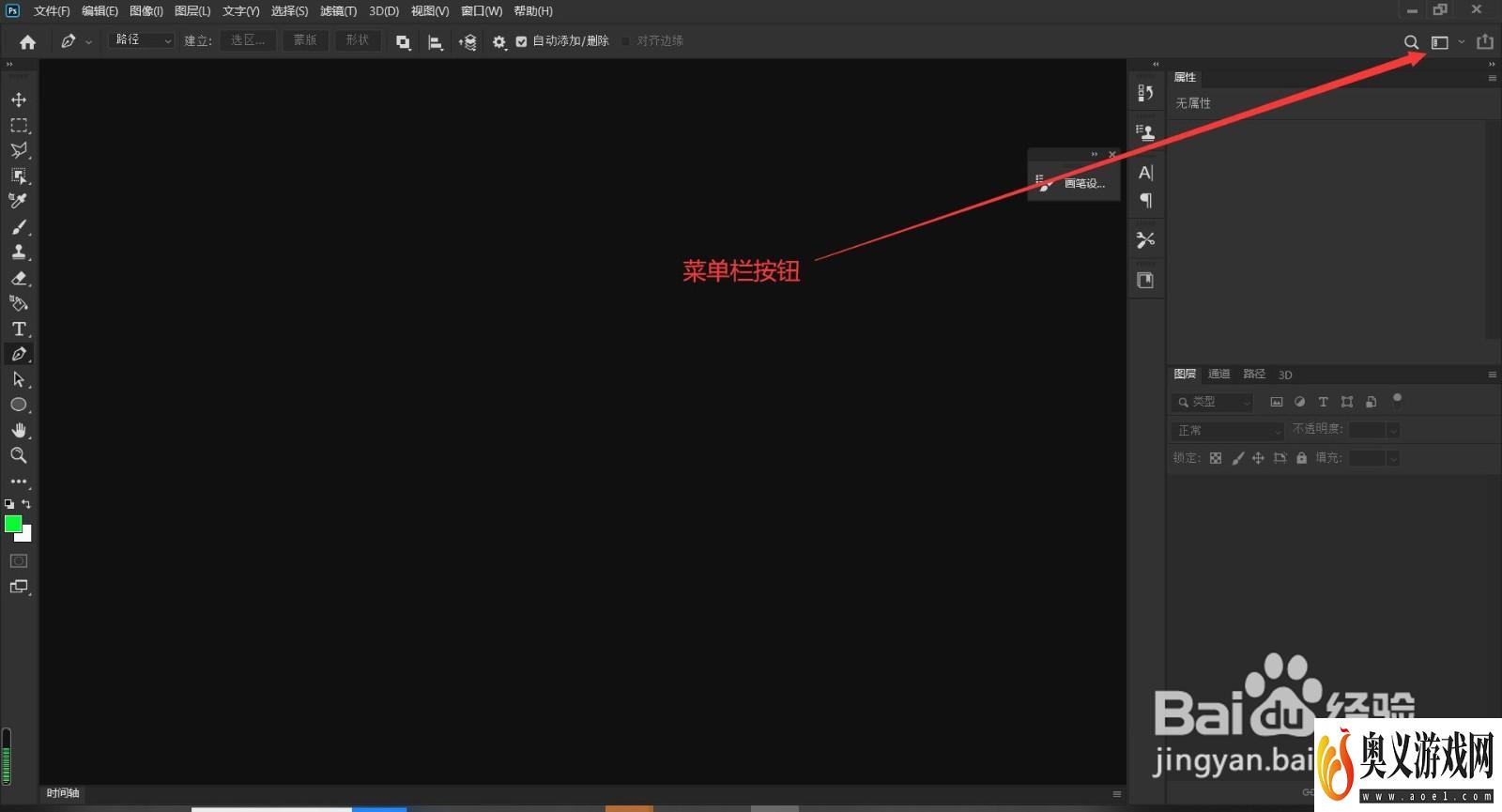This screenshot has width=1502, height=812.
Task: Open path arrangement options
Action: [x=467, y=42]
